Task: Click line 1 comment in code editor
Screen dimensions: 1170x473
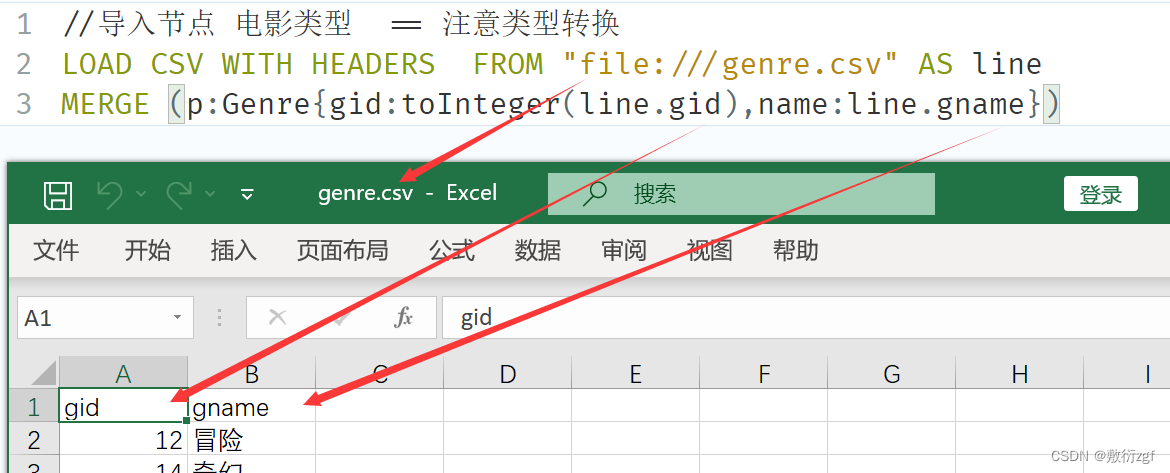Action: pos(341,25)
